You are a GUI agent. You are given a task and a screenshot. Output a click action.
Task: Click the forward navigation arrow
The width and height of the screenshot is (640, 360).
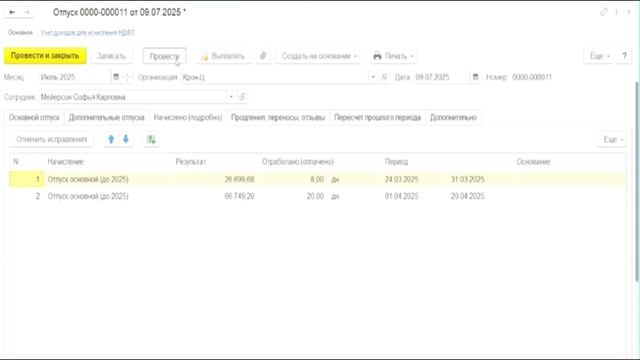pyautogui.click(x=27, y=12)
